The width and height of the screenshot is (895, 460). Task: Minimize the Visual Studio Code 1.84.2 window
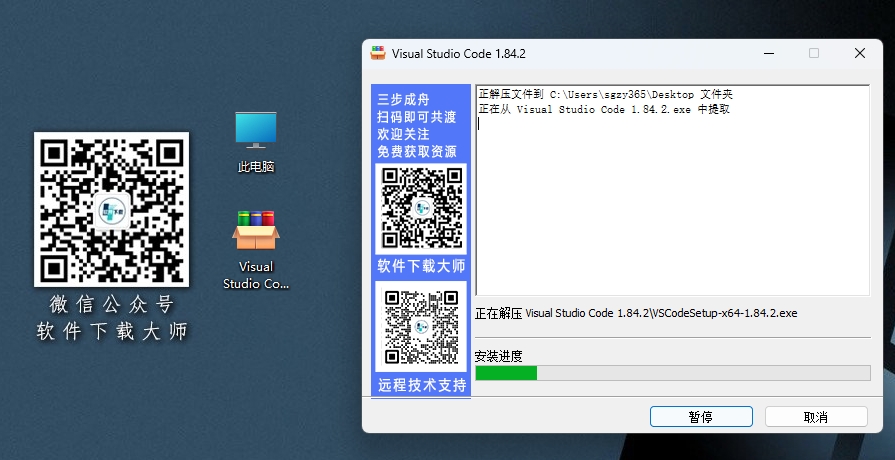[x=769, y=53]
